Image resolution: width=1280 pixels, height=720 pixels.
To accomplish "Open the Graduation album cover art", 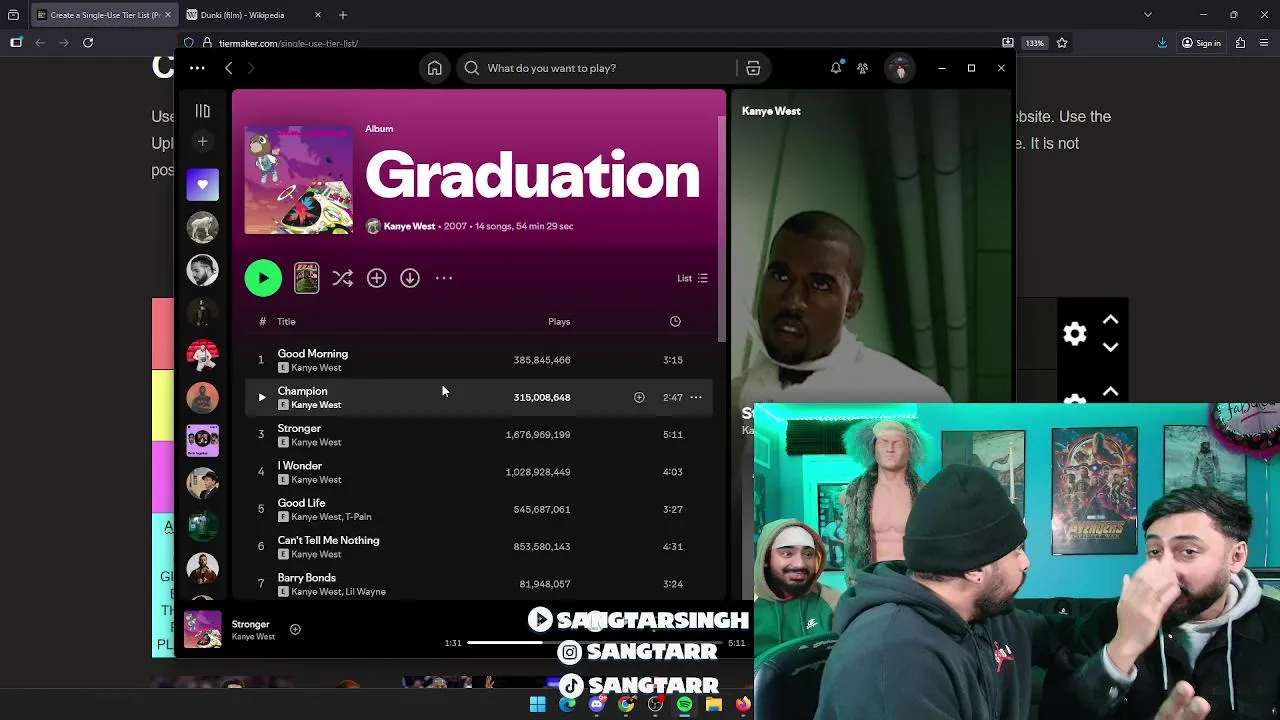I will pyautogui.click(x=298, y=180).
